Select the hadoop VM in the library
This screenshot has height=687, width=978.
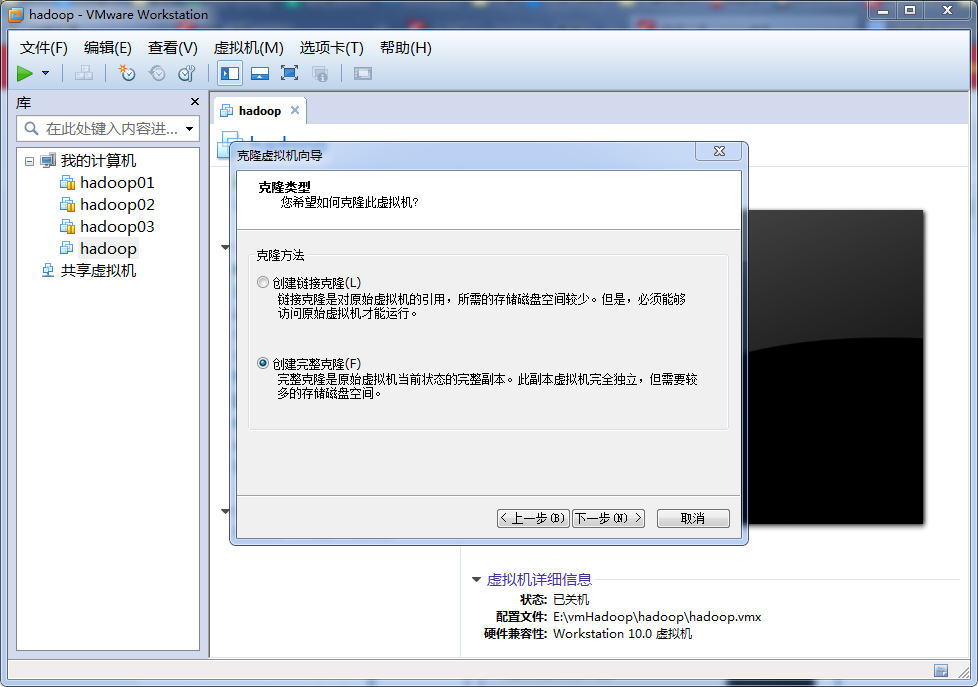pyautogui.click(x=108, y=248)
